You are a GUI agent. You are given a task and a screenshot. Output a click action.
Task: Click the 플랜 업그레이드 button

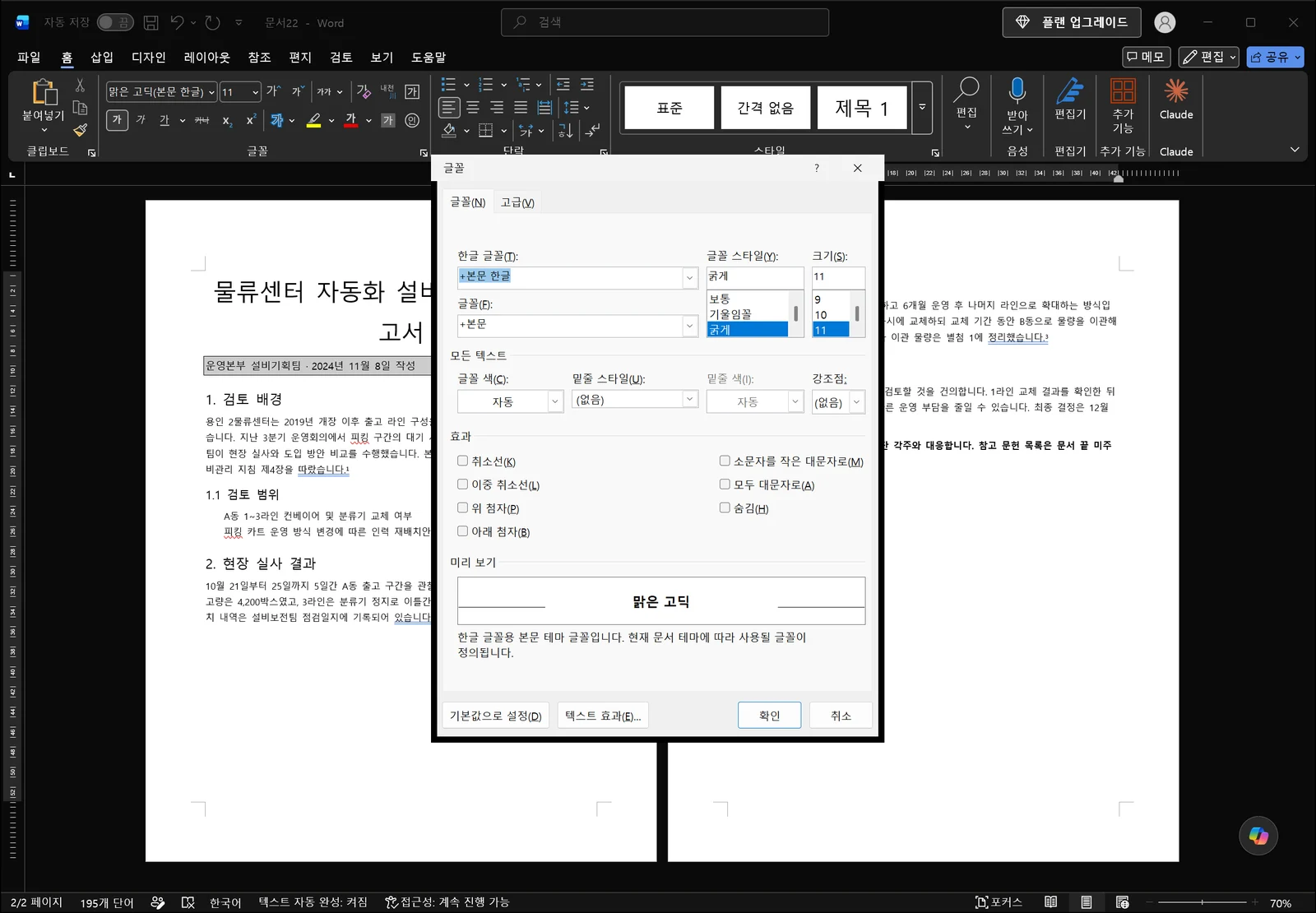(1072, 22)
